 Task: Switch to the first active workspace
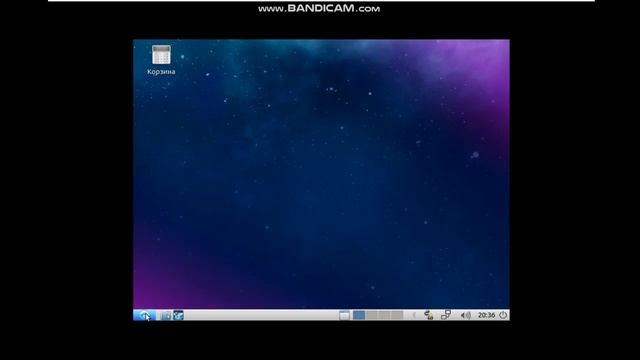(359, 315)
